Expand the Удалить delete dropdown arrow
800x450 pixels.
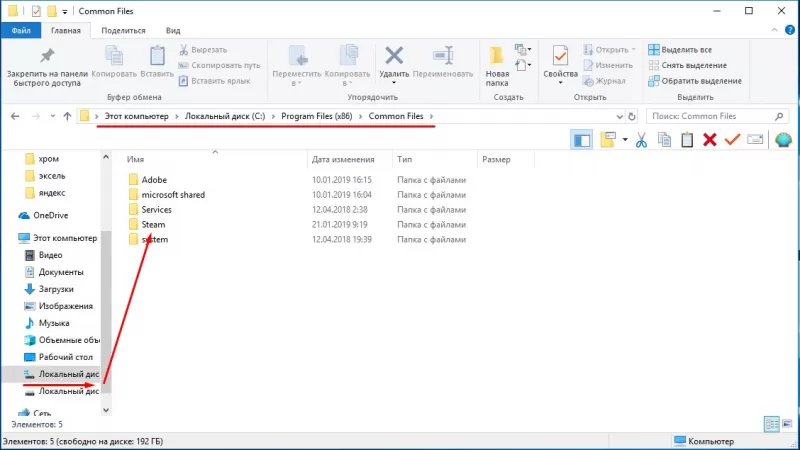click(x=394, y=83)
